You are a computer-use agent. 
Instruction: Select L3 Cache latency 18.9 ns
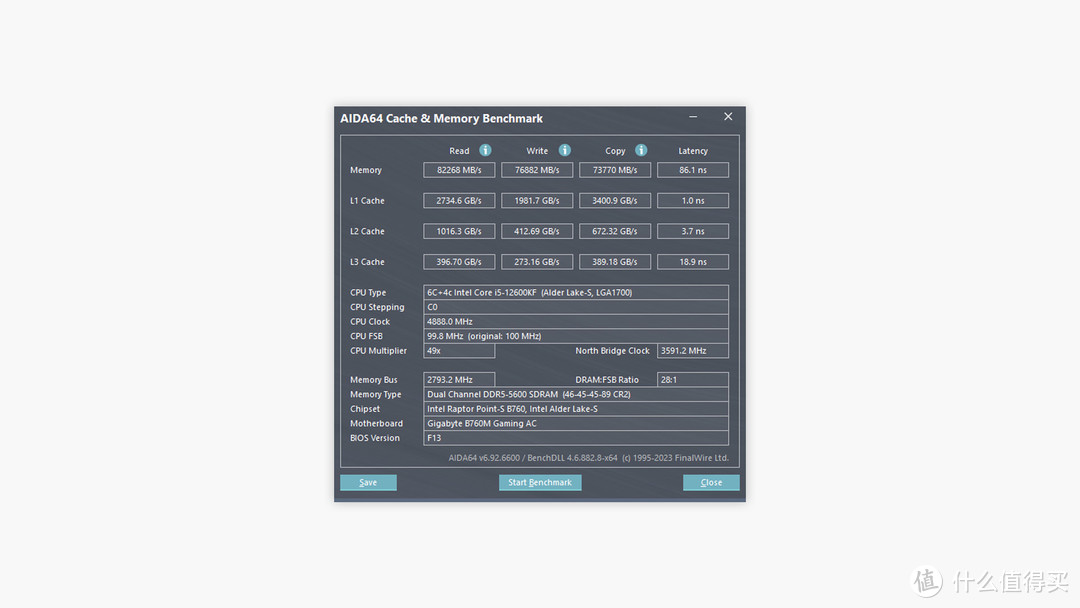693,262
